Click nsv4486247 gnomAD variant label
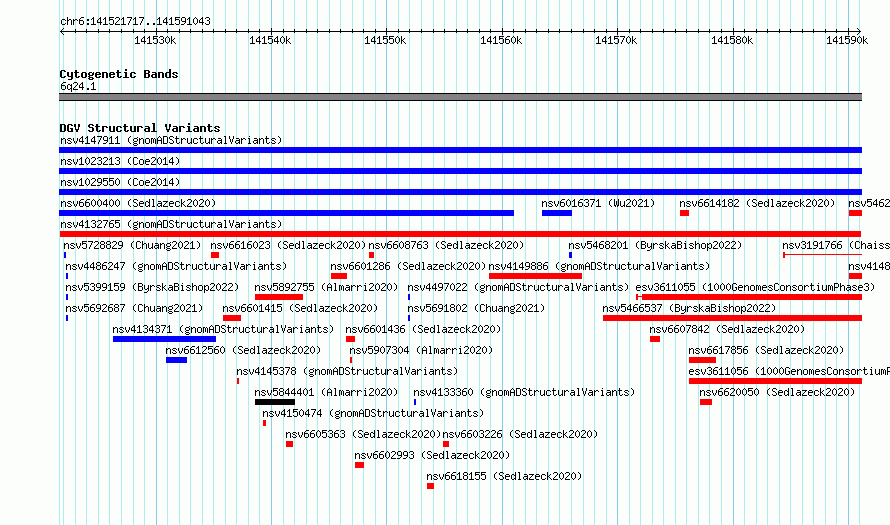 [x=176, y=266]
